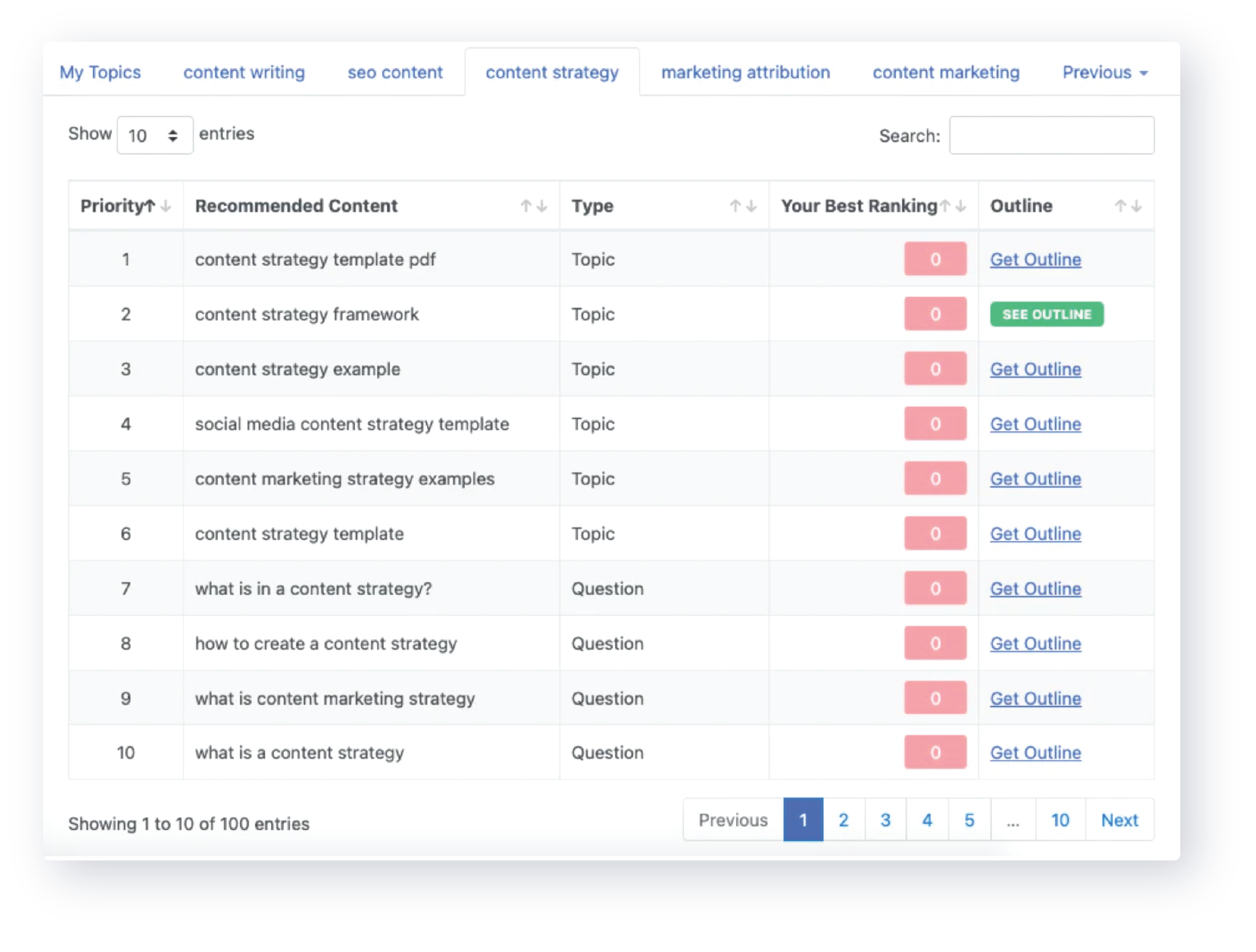Screen dimensions: 1256x952
Task: Select 'what is in a content strategy?' cell
Action: pyautogui.click(x=371, y=589)
